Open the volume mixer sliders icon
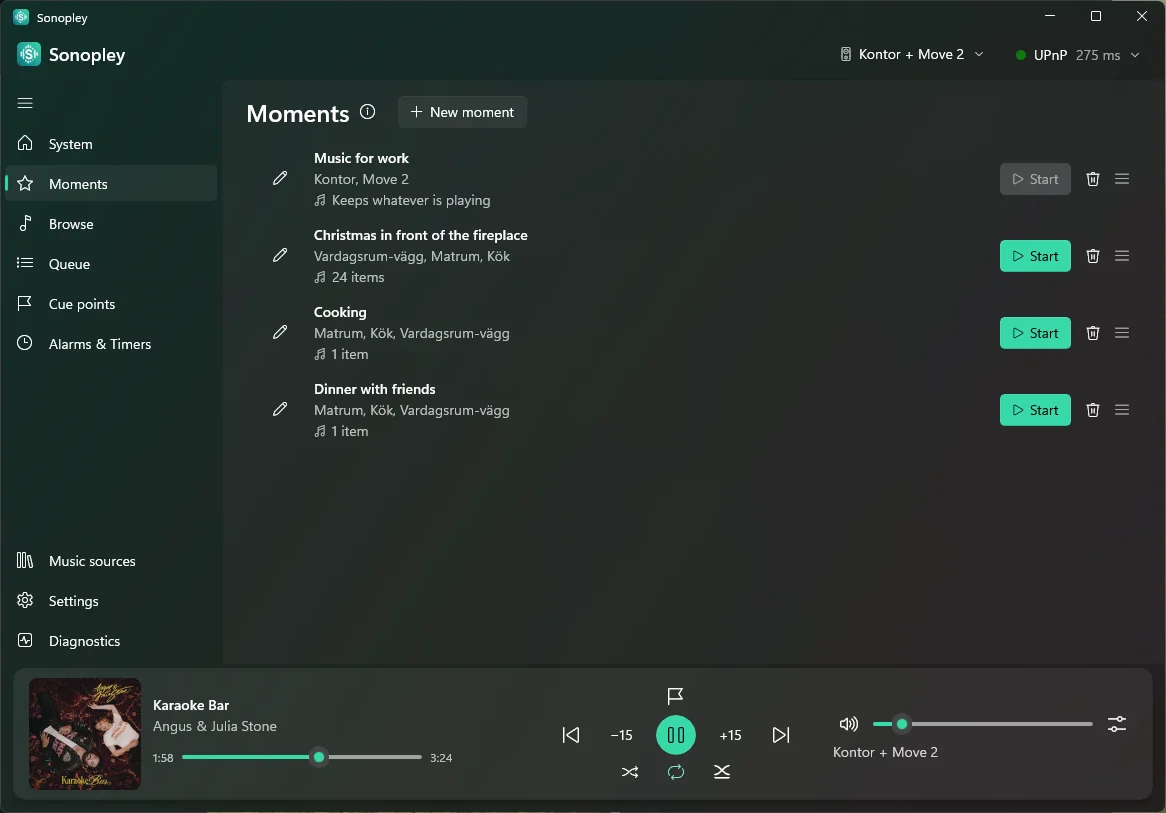This screenshot has height=813, width=1166. 1116,724
